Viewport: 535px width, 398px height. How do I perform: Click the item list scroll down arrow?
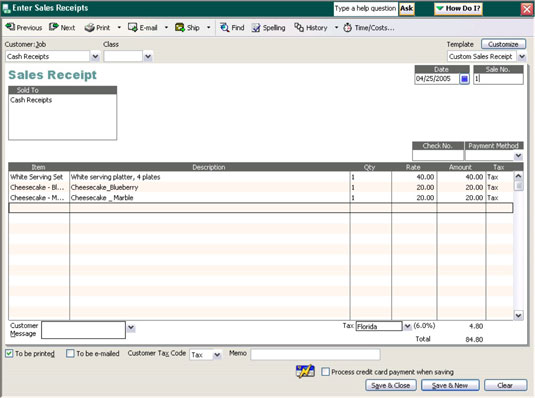pyautogui.click(x=518, y=315)
